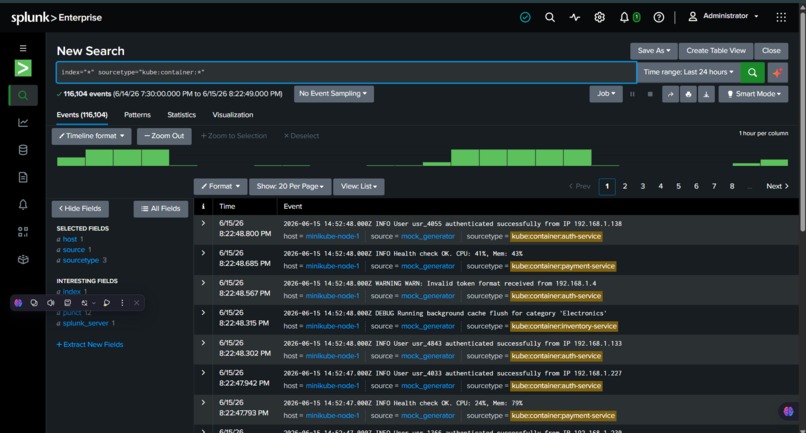Click Next in pagination
The height and width of the screenshot is (433, 806).
[777, 186]
